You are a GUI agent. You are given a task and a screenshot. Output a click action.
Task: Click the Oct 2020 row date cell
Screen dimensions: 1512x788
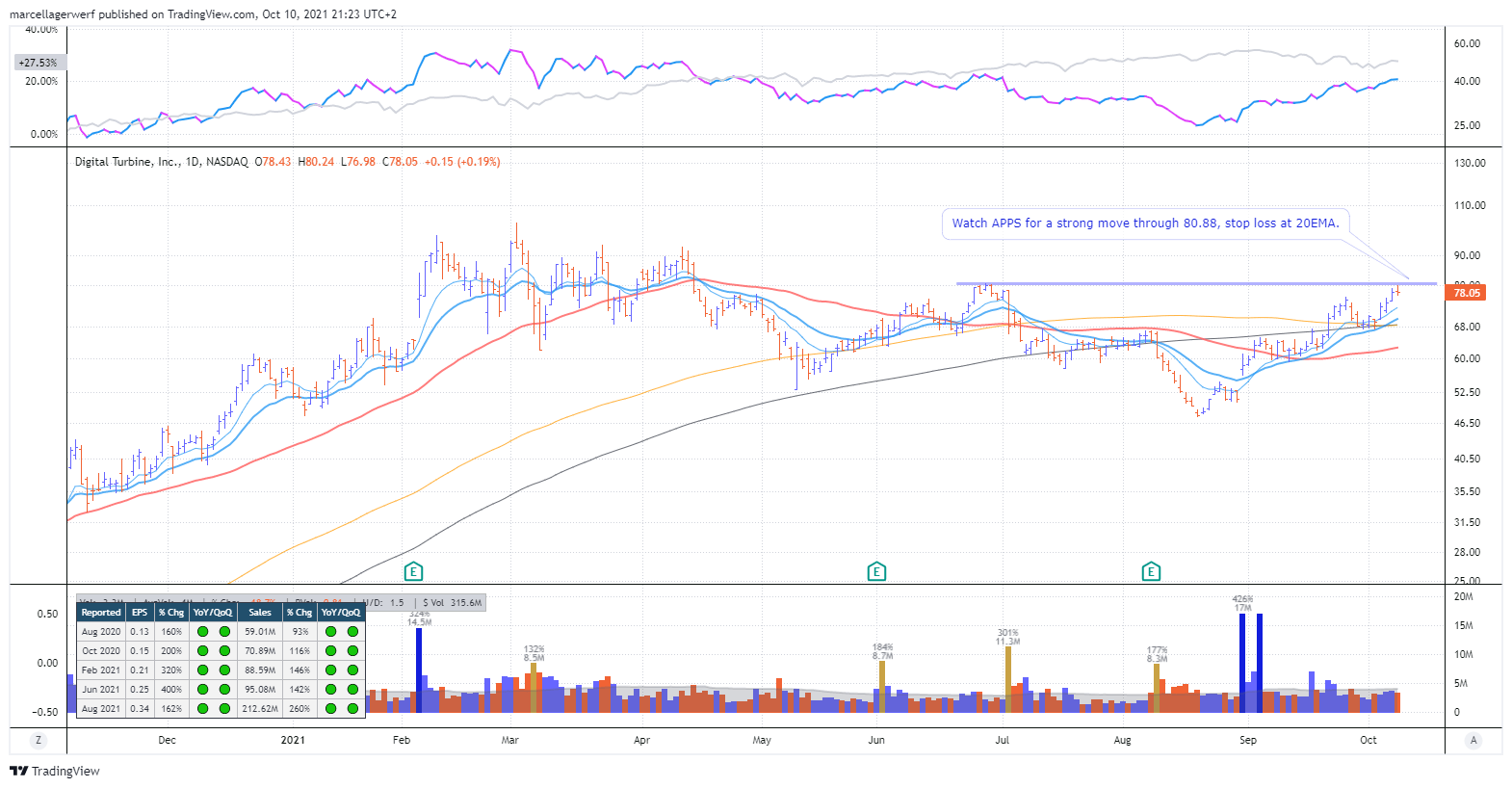pyautogui.click(x=101, y=651)
